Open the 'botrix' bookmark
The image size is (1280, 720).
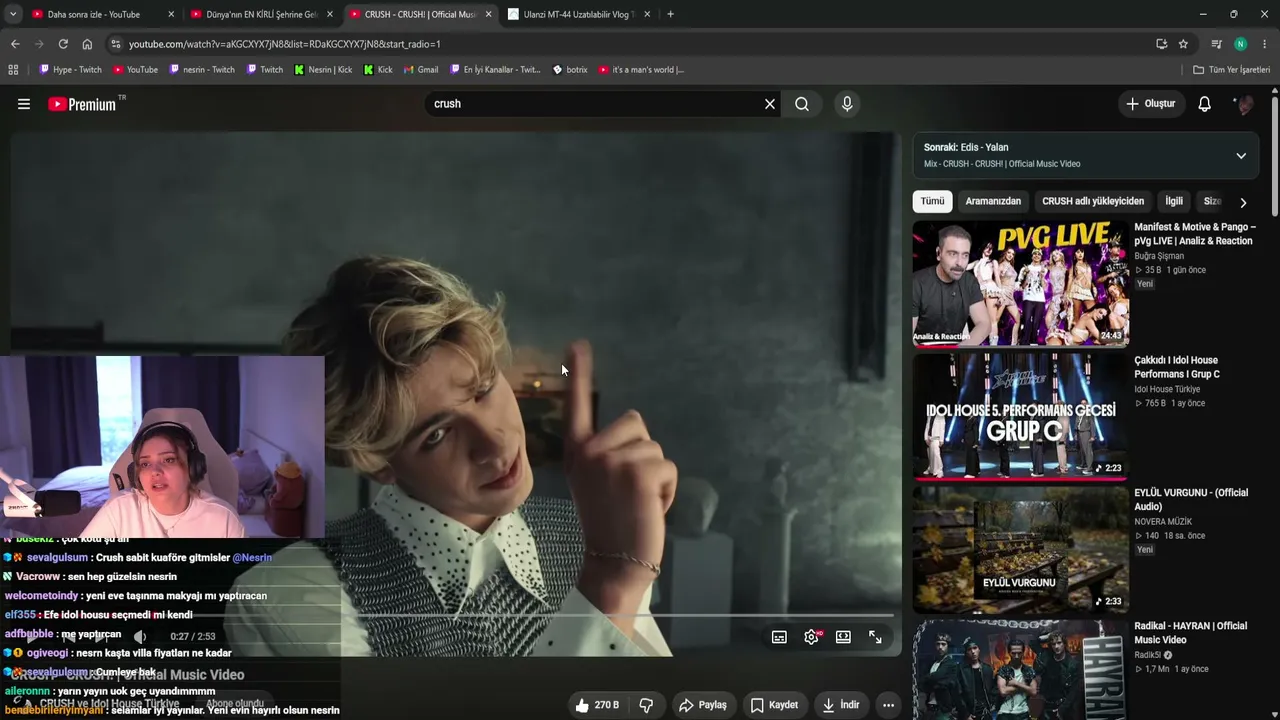(570, 70)
